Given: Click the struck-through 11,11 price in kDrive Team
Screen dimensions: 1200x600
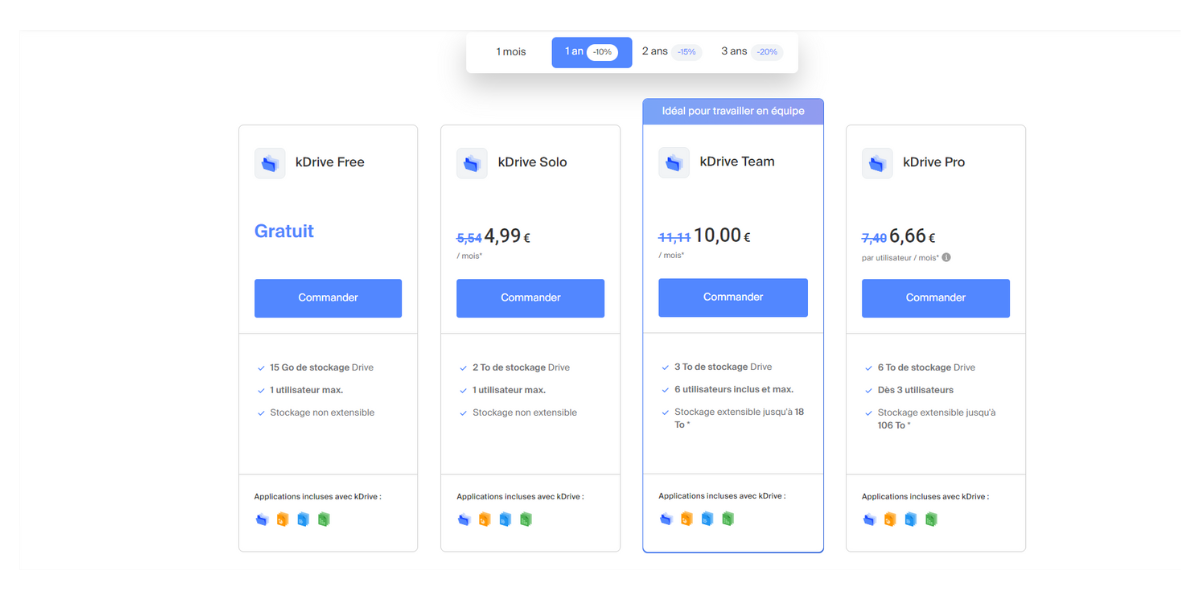Looking at the screenshot, I should (674, 237).
